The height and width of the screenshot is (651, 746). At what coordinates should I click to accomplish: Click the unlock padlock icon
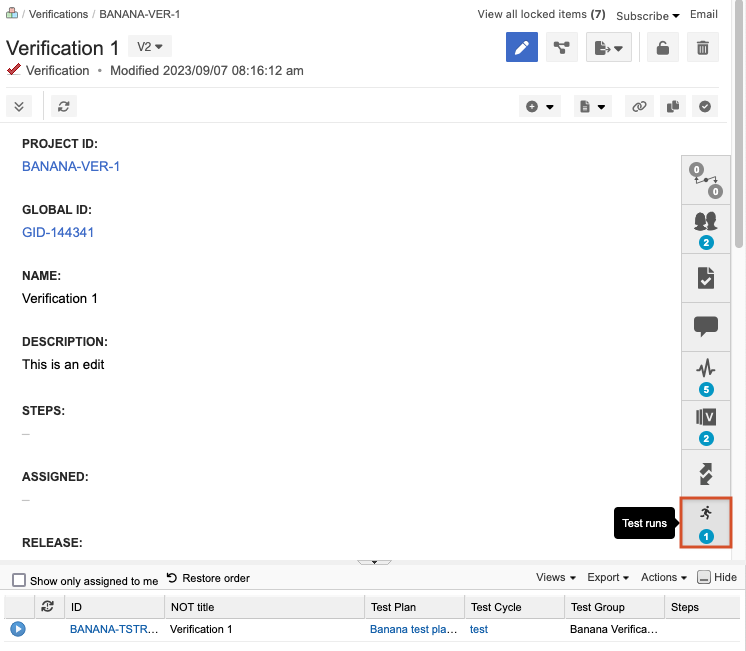[662, 47]
